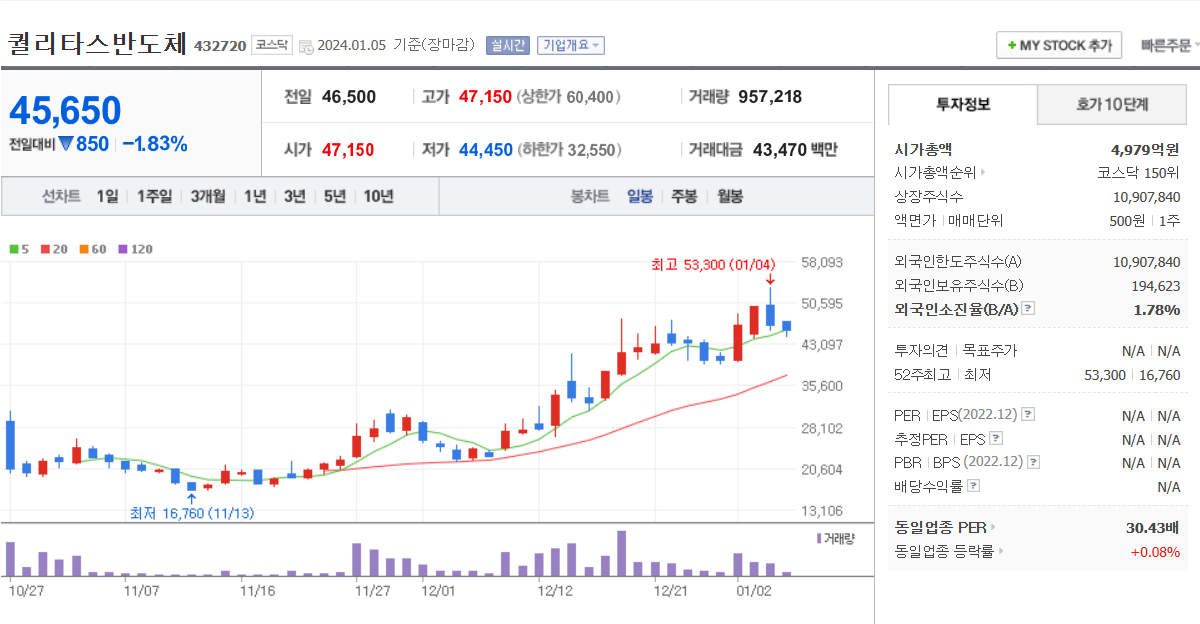Click purple 120-day moving average legend swatch

[x=122, y=249]
